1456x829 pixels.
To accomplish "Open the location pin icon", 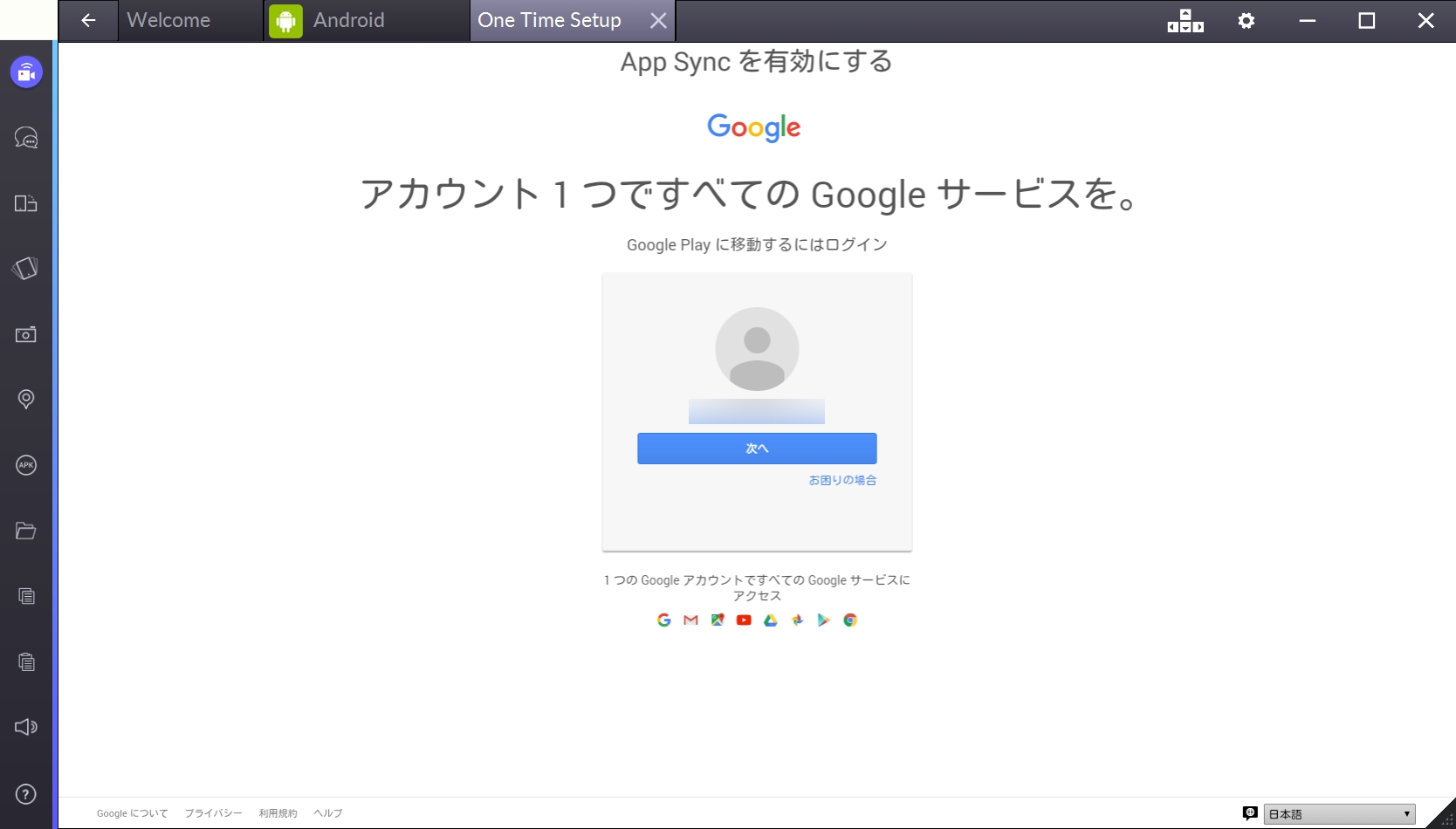I will [x=26, y=400].
